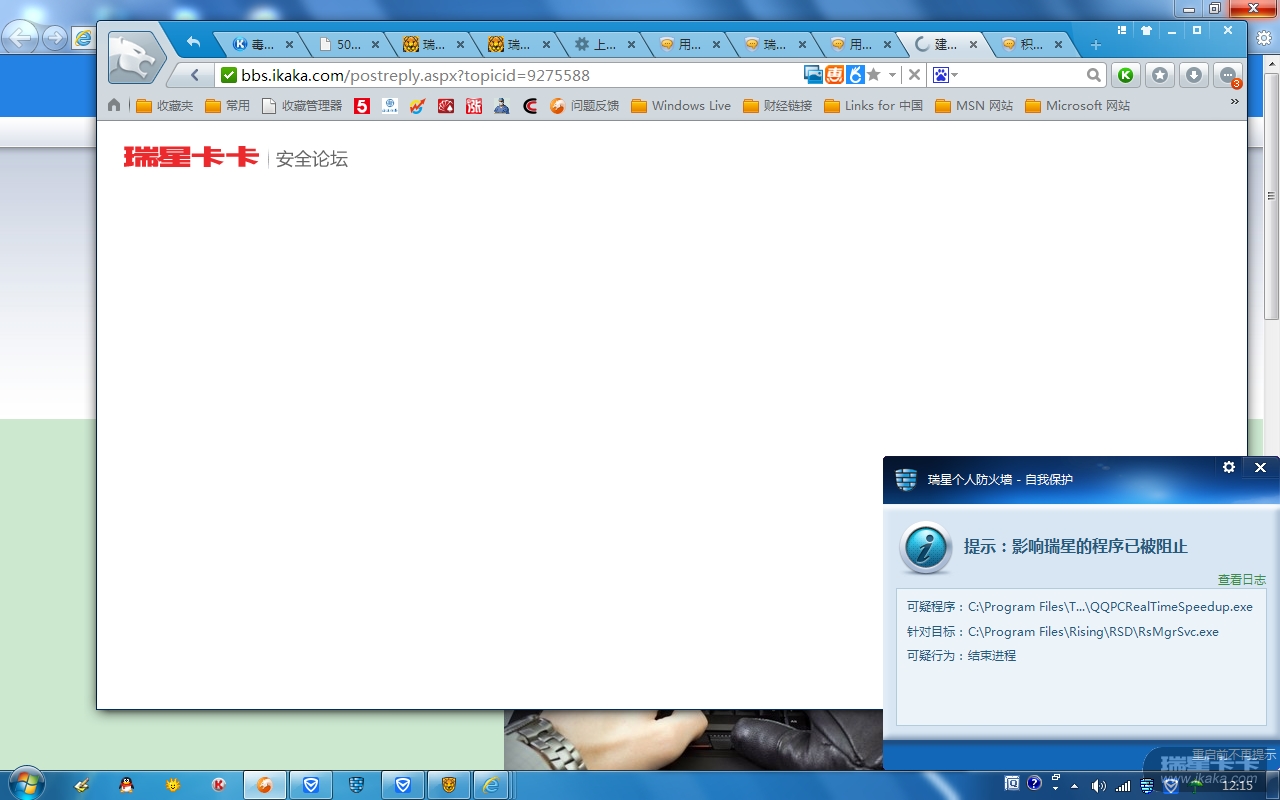
Task: Click the RsMgrSvc.exe target path text
Action: [1093, 632]
